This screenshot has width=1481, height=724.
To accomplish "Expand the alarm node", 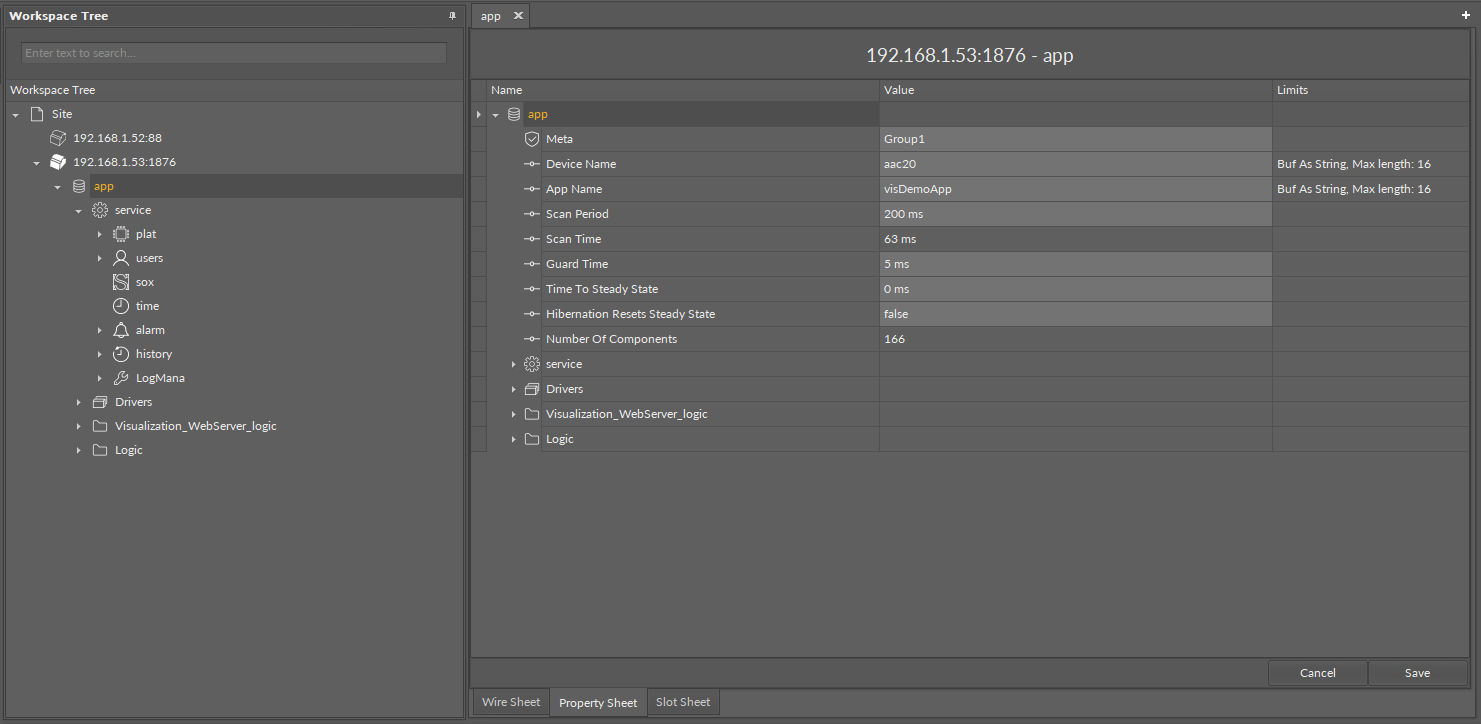I will 100,330.
